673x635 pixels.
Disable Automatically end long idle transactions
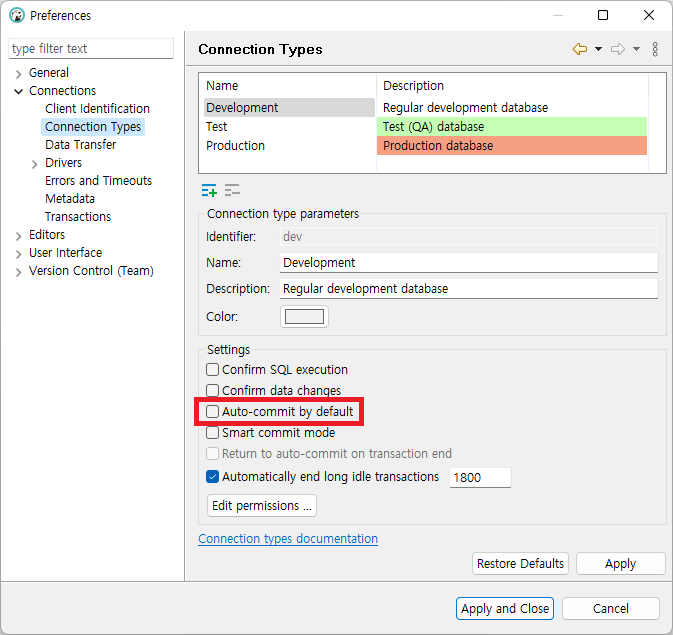212,477
